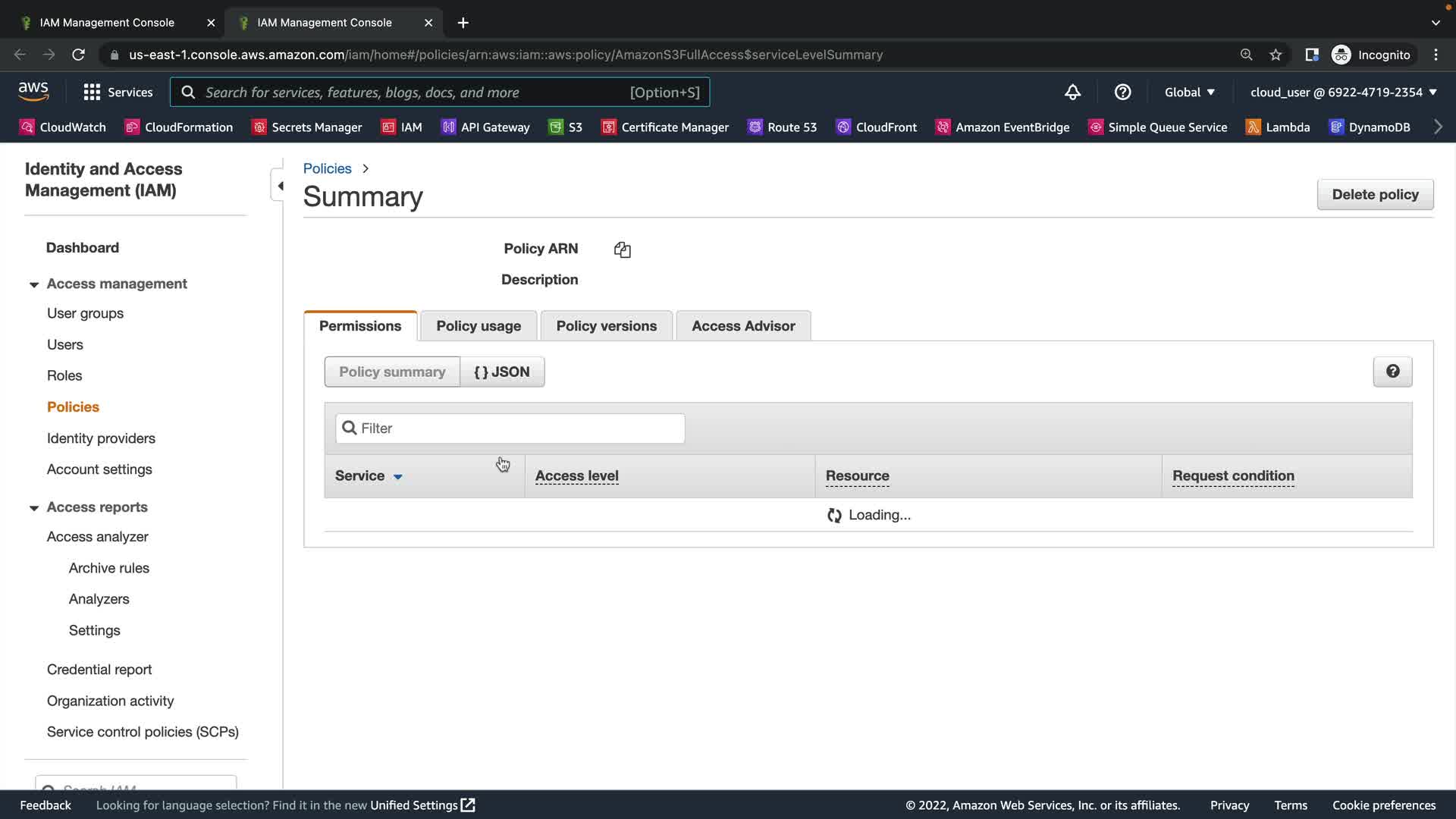The width and height of the screenshot is (1456, 819).
Task: Expand the cloud_user account menu
Action: pyautogui.click(x=1343, y=93)
